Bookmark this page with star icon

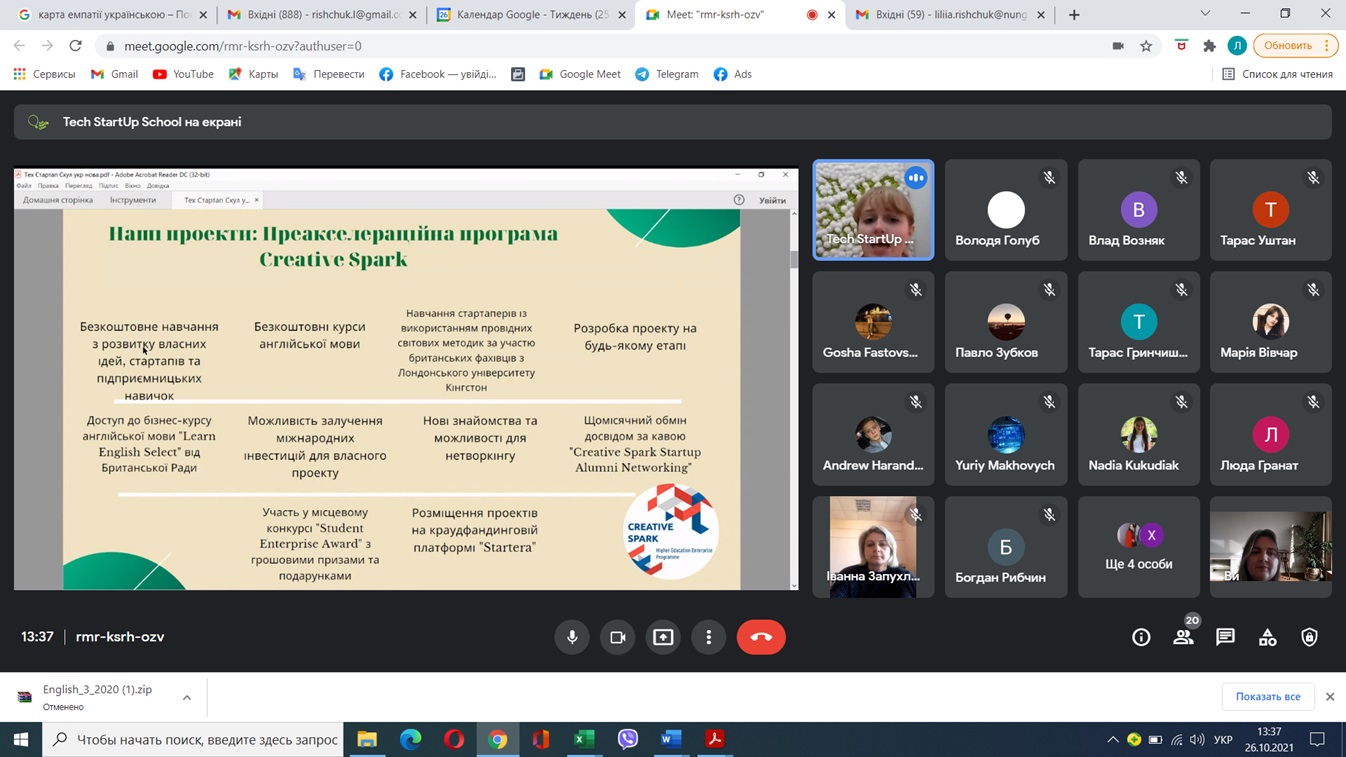tap(1146, 46)
